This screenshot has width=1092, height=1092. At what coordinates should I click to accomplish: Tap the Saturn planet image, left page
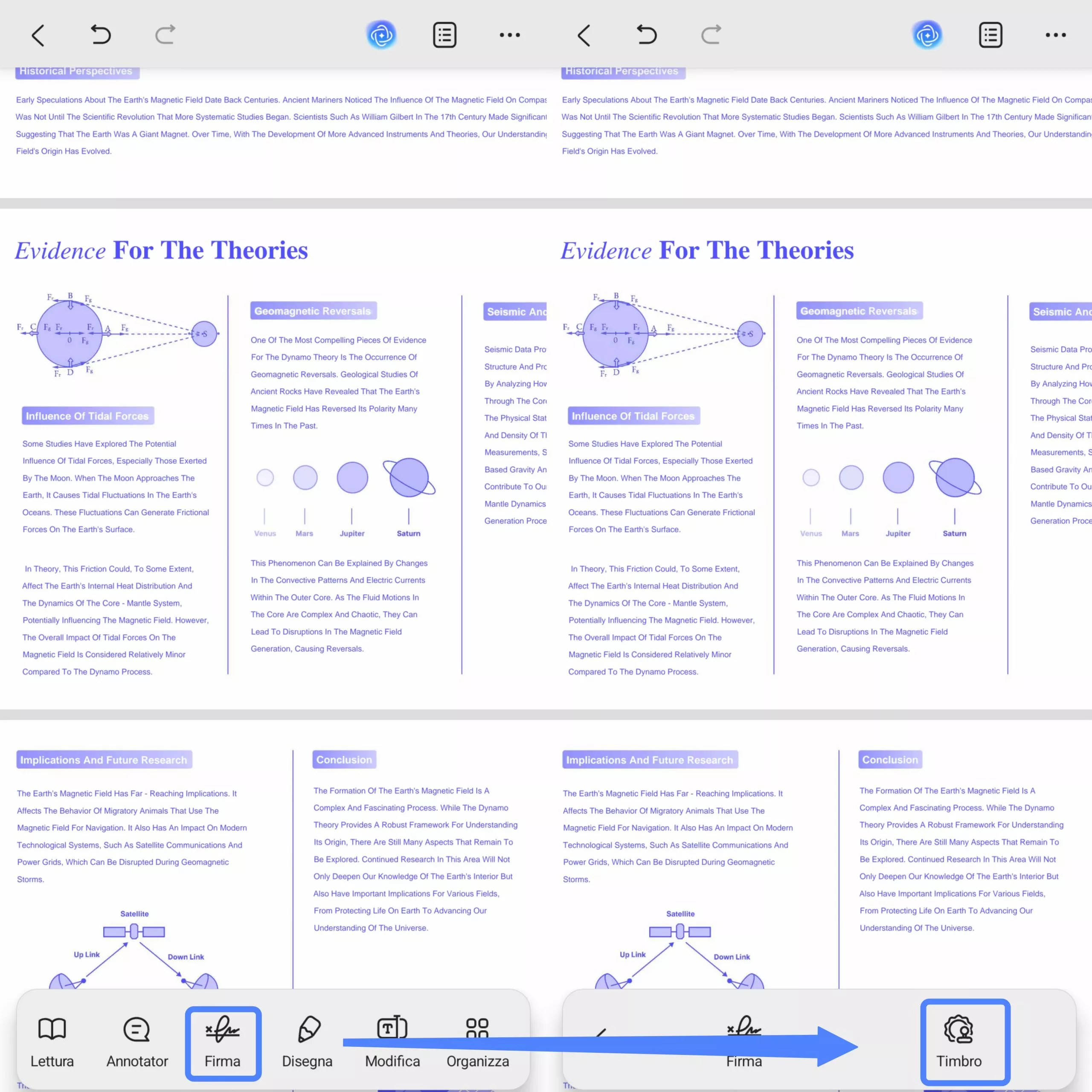pos(409,478)
